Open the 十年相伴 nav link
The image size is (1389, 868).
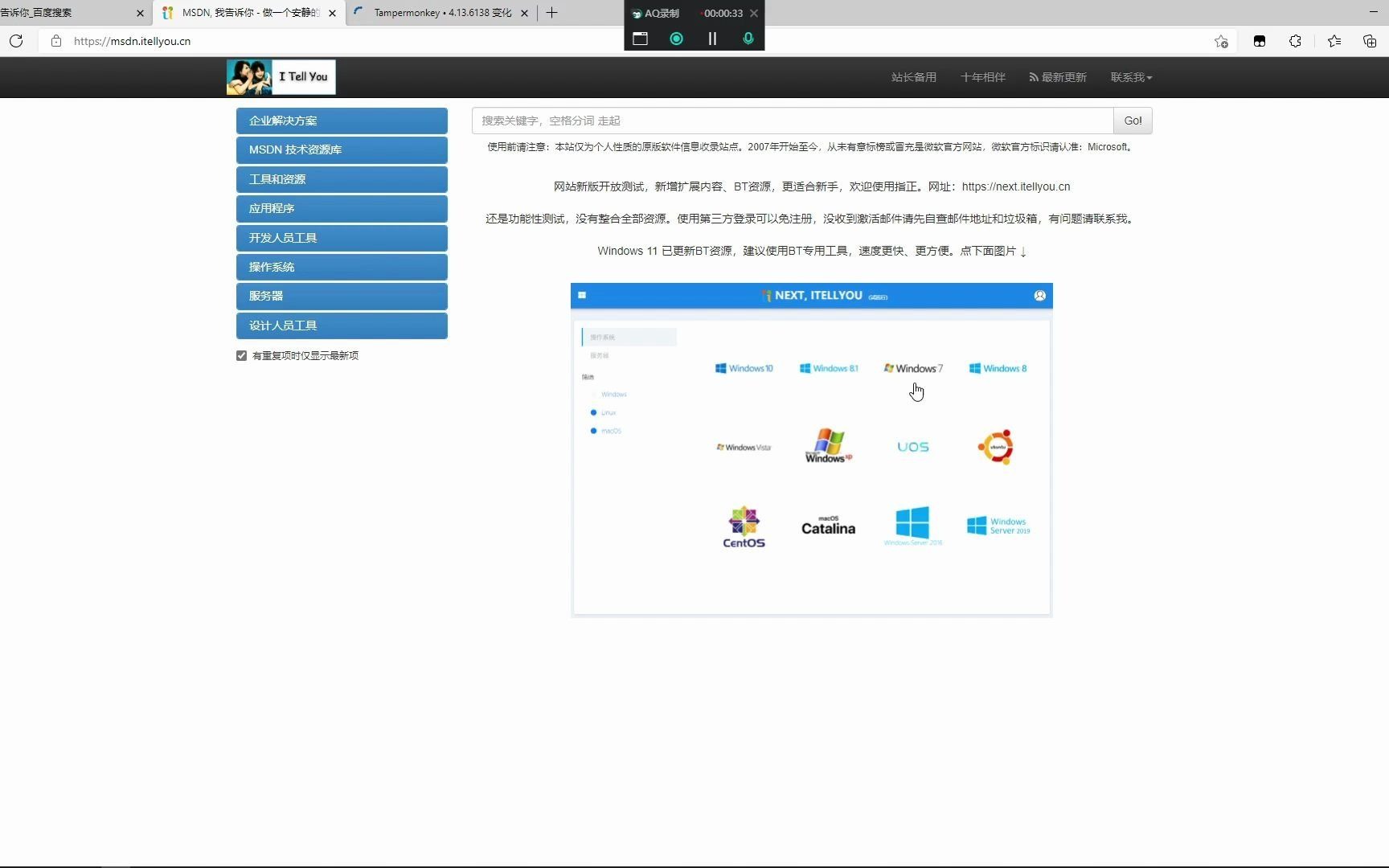point(983,77)
